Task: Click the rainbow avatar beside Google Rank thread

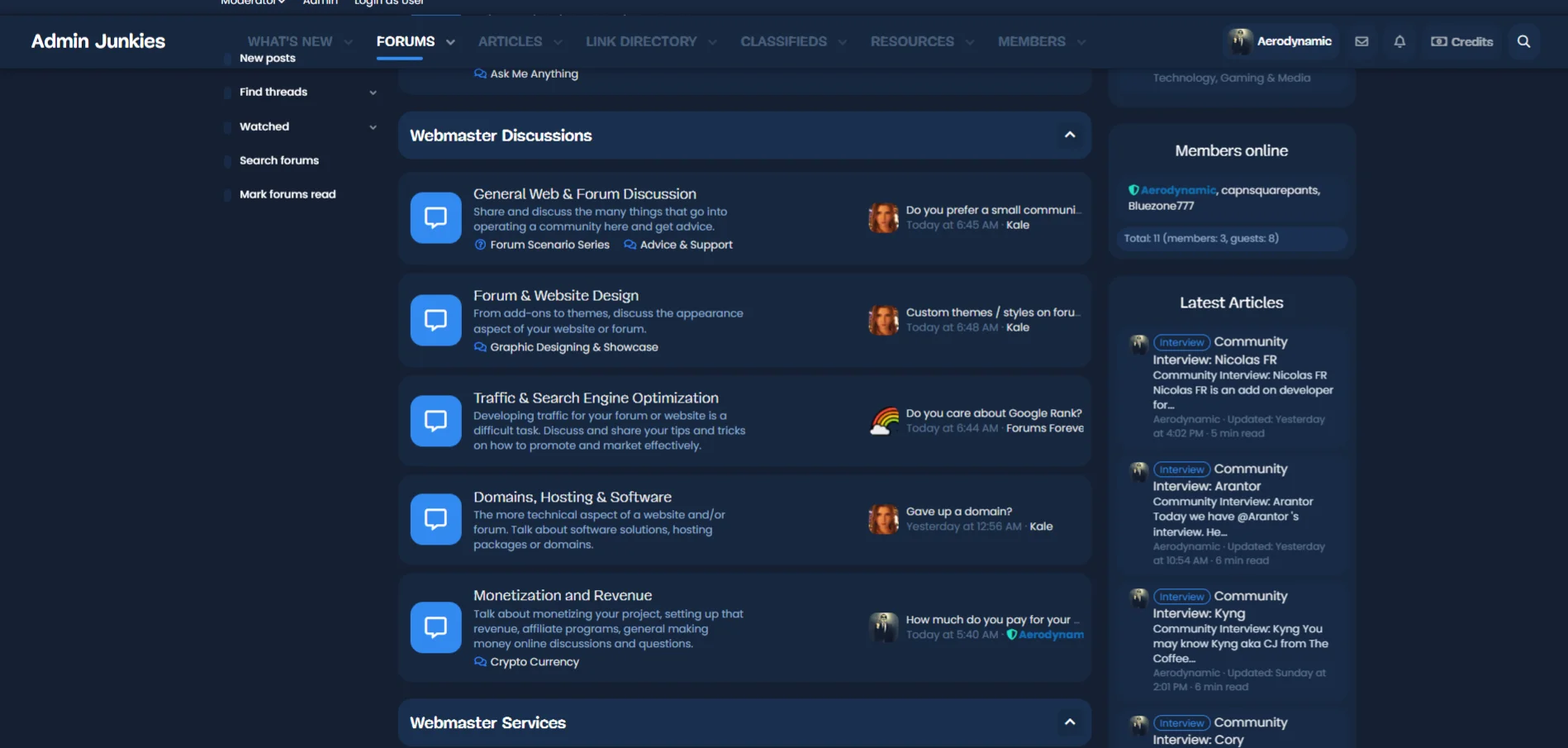Action: pyautogui.click(x=883, y=421)
